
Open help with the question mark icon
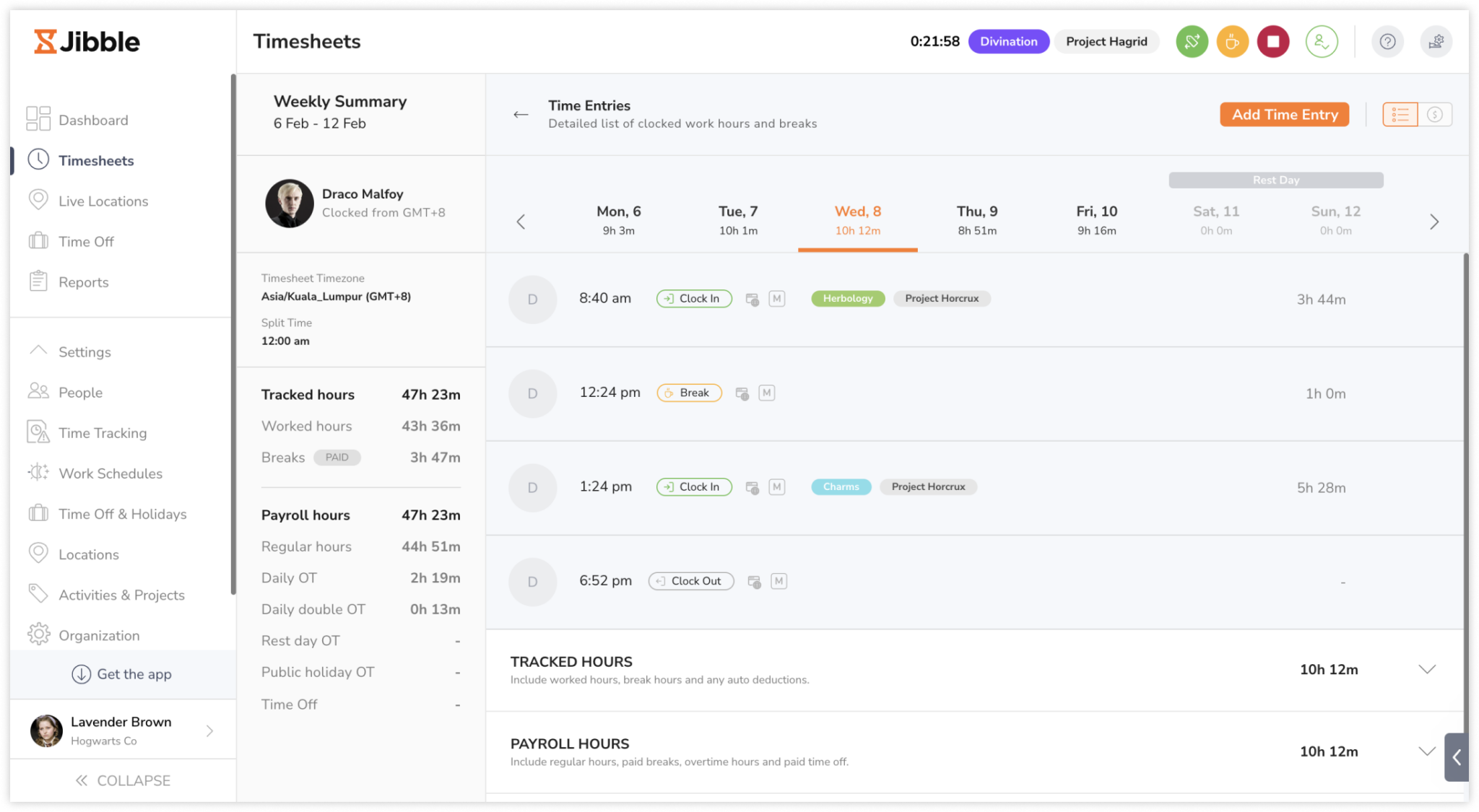point(1387,42)
